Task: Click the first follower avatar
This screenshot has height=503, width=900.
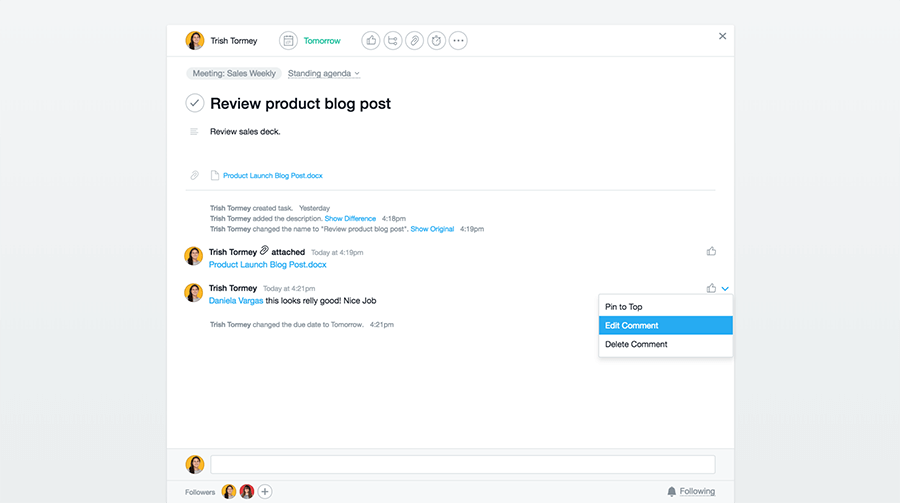Action: click(x=229, y=492)
